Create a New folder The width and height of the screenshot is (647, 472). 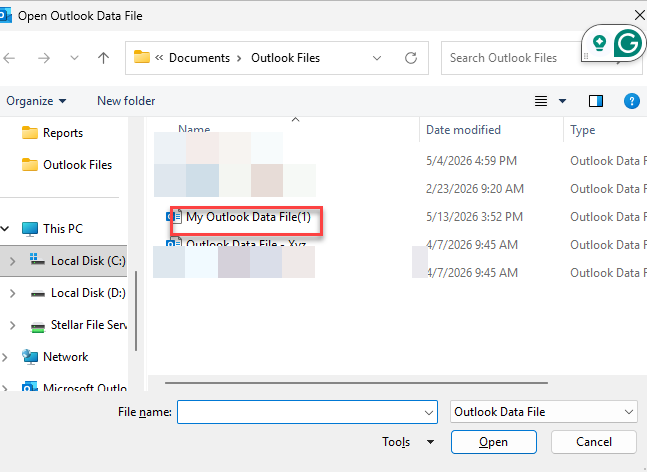pos(126,101)
